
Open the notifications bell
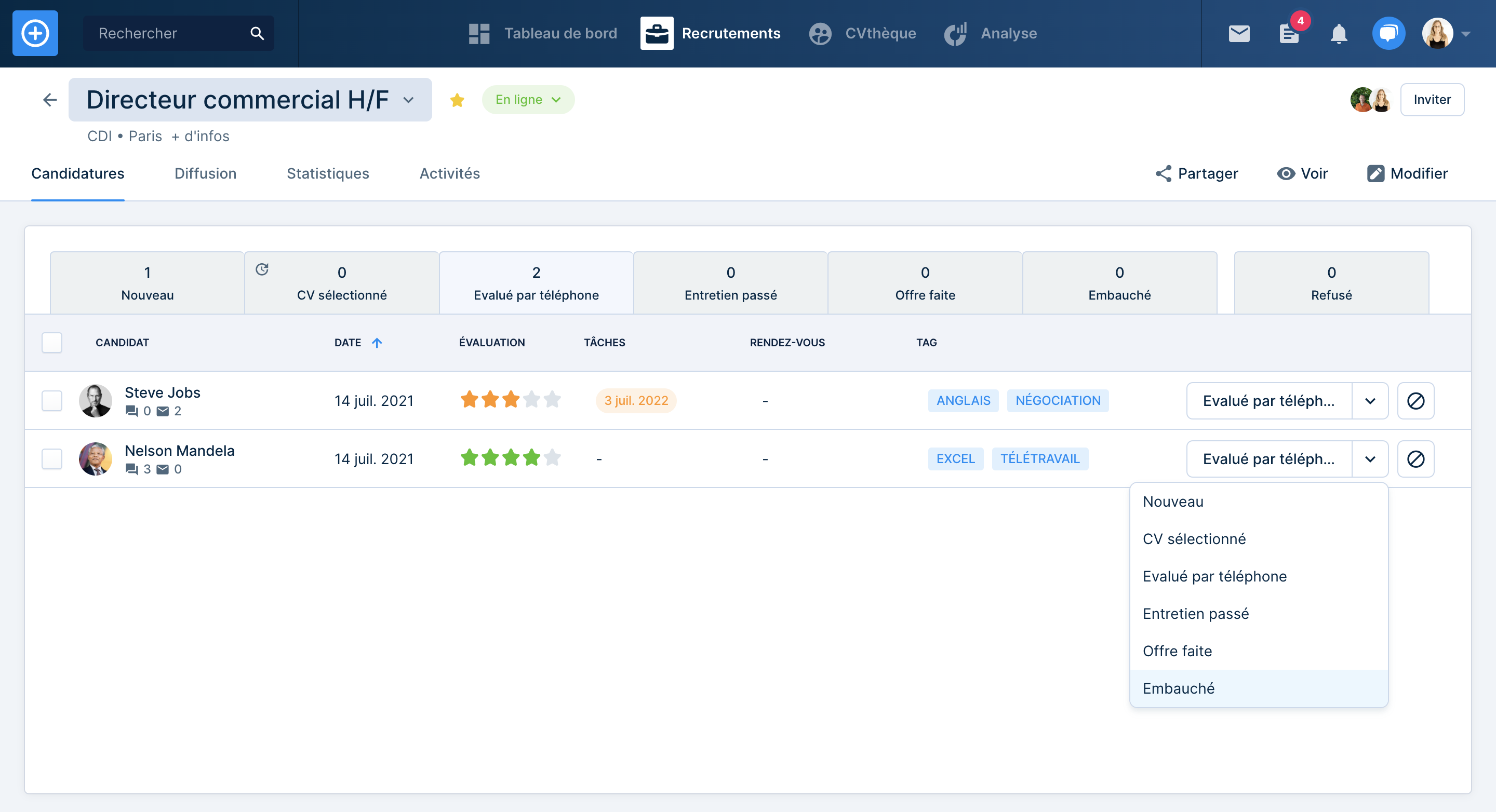point(1339,33)
